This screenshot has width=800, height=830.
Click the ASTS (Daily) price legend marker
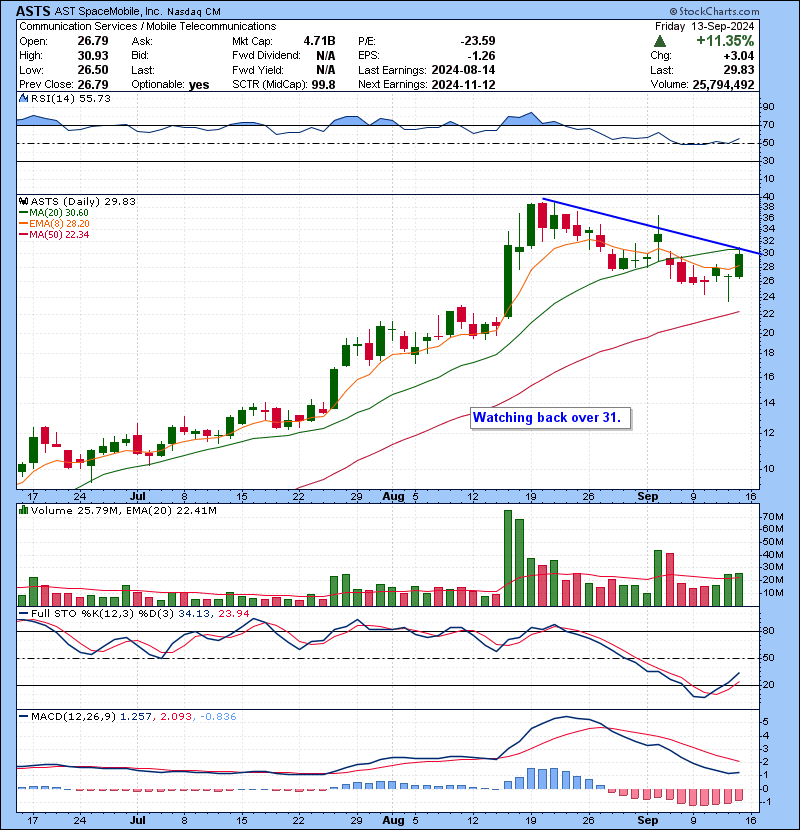[22, 201]
